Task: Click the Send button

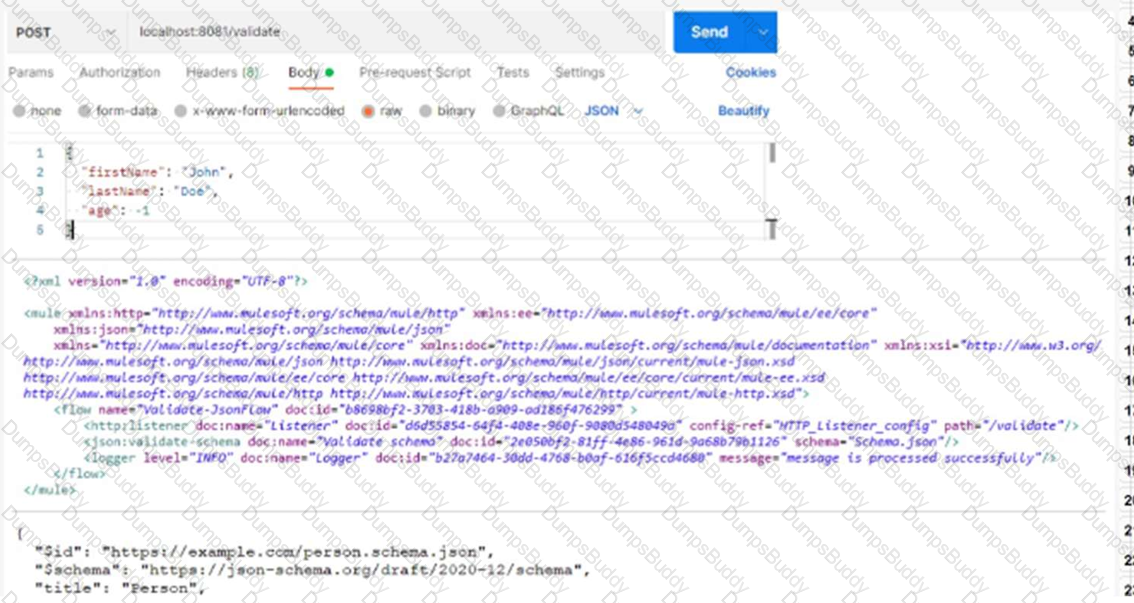Action: click(x=709, y=31)
